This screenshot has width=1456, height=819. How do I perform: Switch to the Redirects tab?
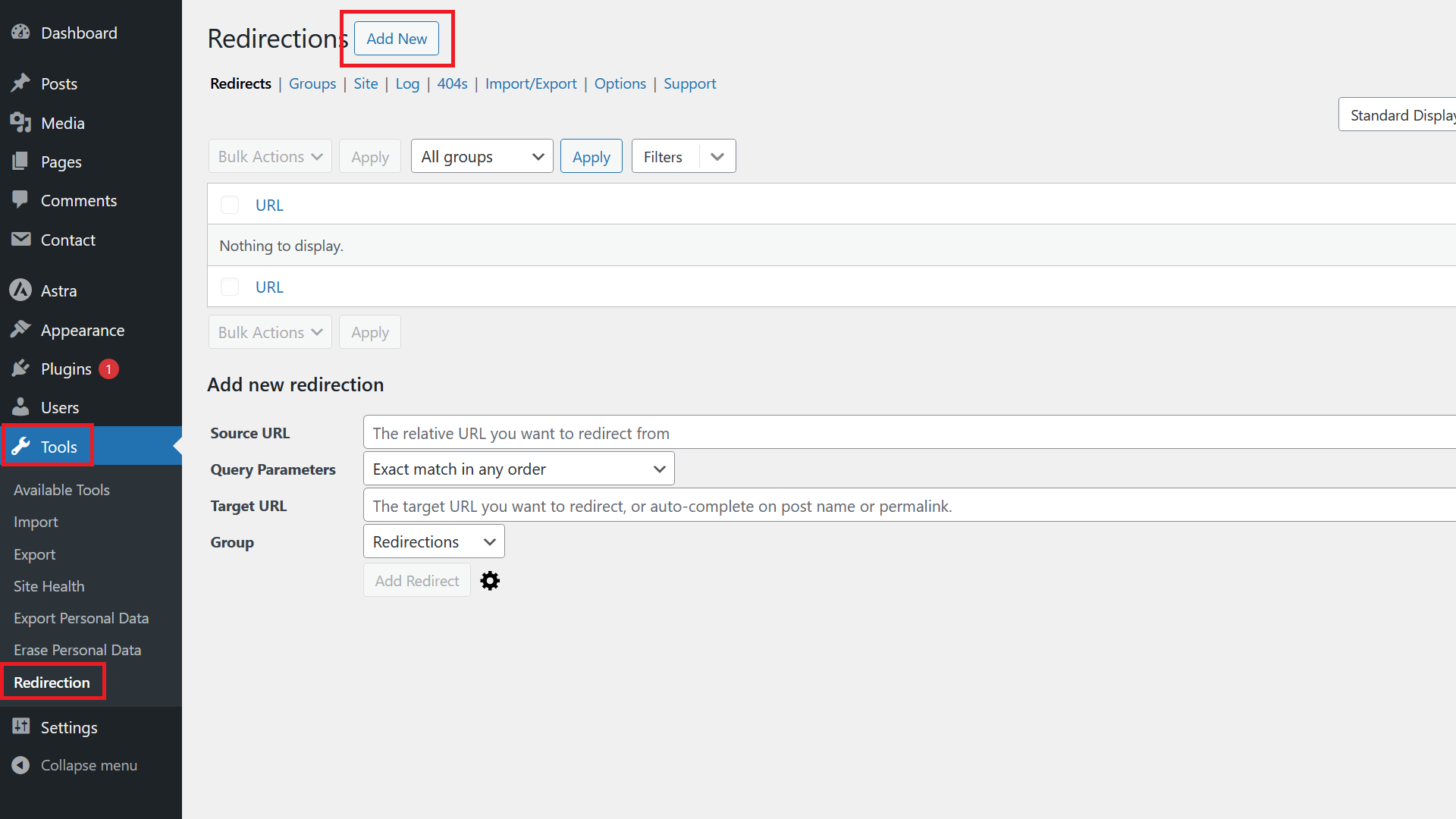pos(240,83)
